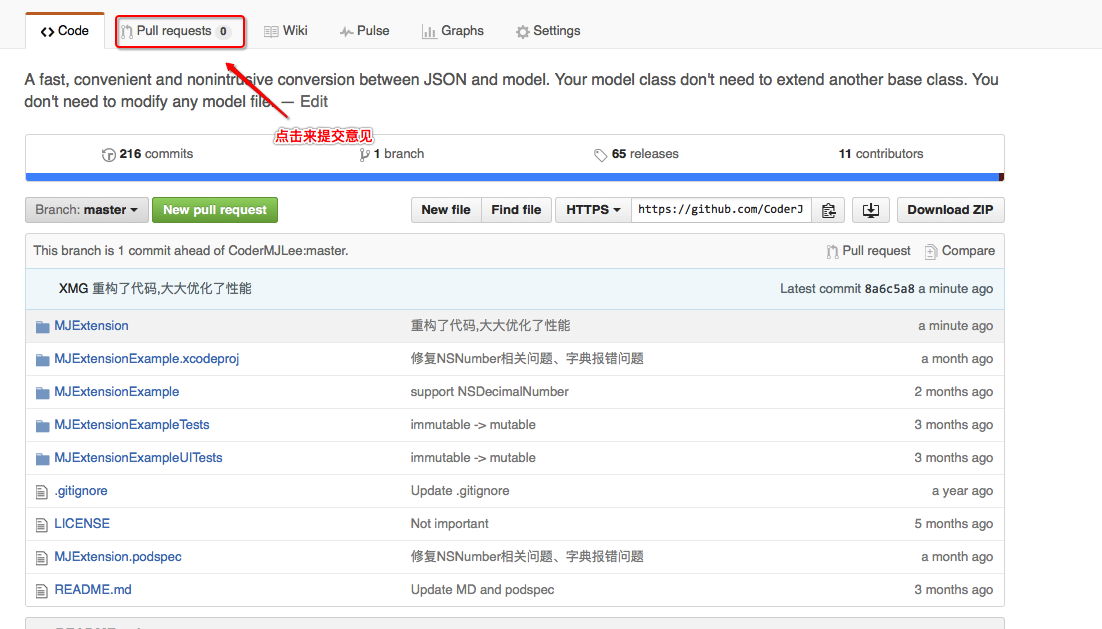Open 'immutable -> mutable' commit for MJExtensionExampleTests
The width and height of the screenshot is (1102, 629).
coord(473,425)
